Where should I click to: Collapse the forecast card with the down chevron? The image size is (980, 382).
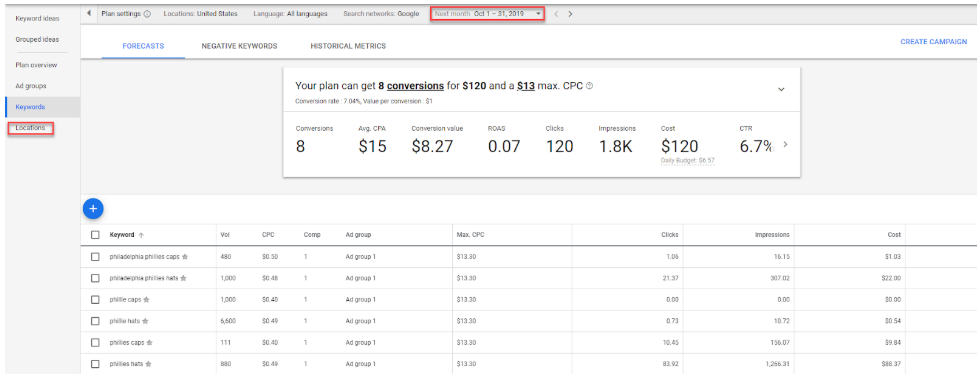(x=781, y=89)
